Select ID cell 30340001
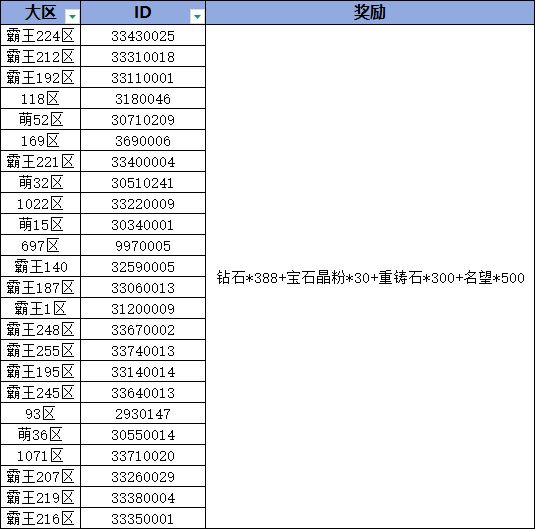This screenshot has height=529, width=535. (143, 224)
